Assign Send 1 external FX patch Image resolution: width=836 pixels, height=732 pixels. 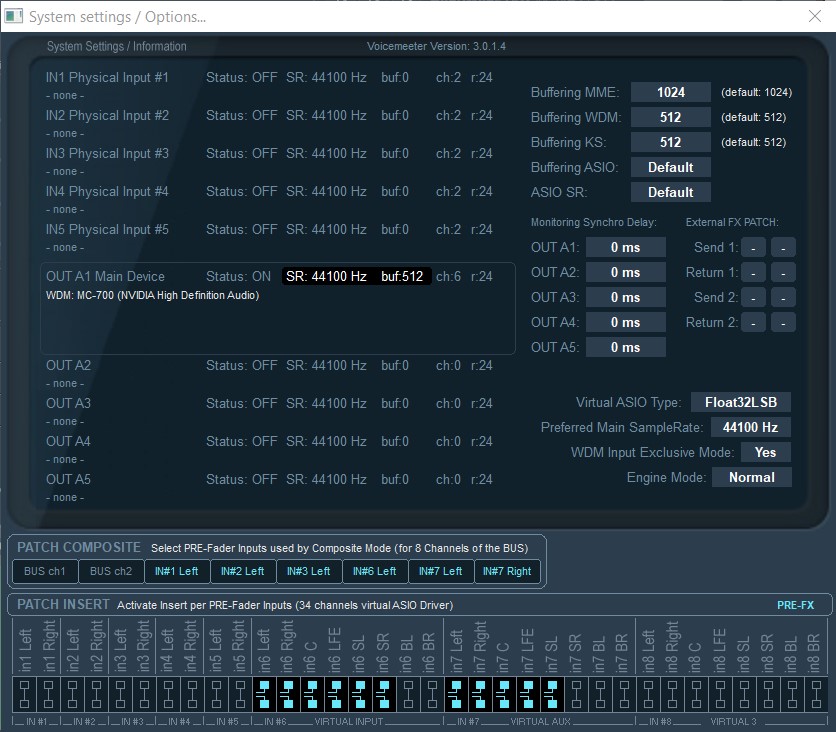coord(753,246)
